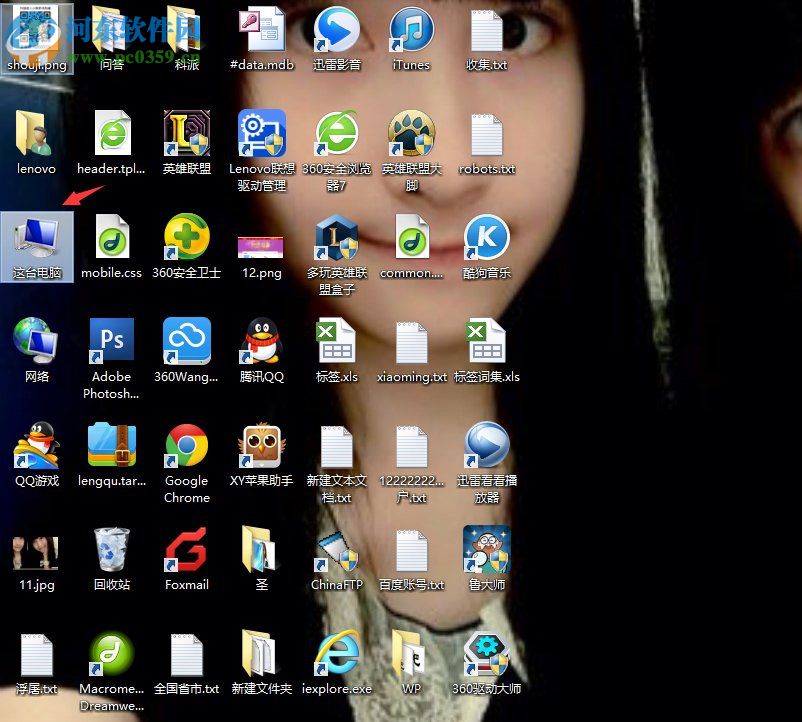Select the 网络 network icon

click(x=37, y=342)
